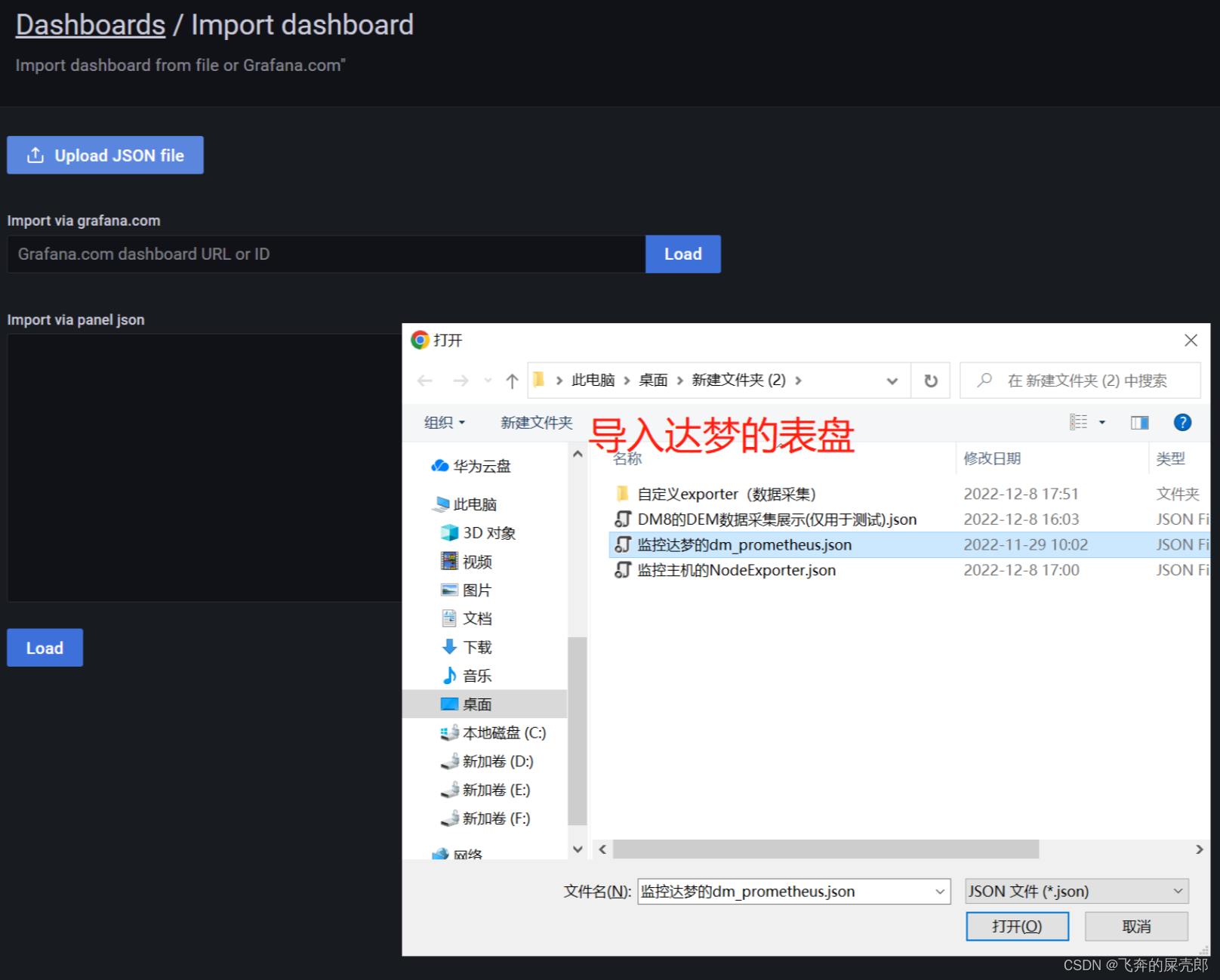
Task: Click the file list horizontal scrollbar thumb
Action: [826, 849]
